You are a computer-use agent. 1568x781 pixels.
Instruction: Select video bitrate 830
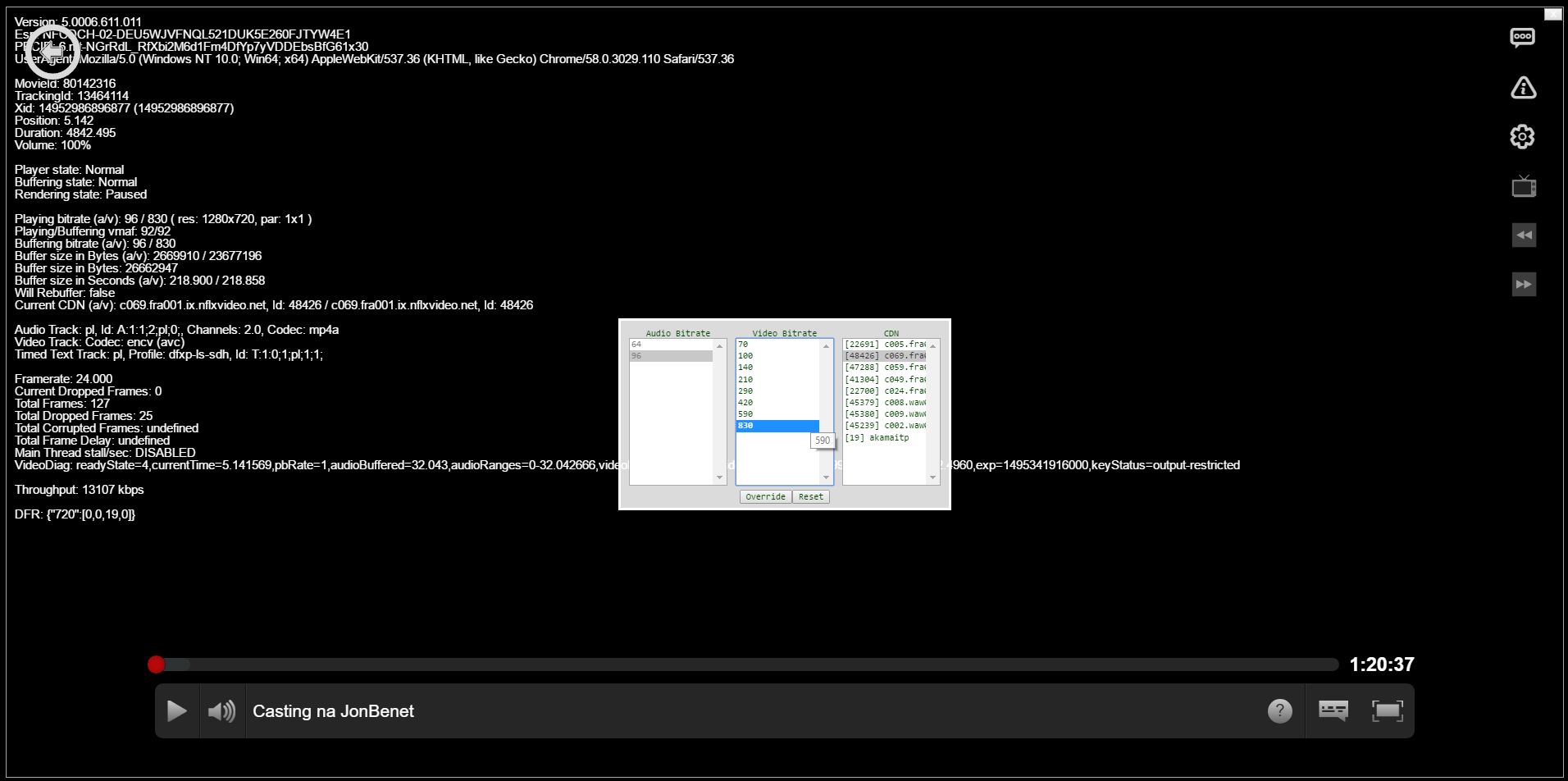pyautogui.click(x=777, y=426)
